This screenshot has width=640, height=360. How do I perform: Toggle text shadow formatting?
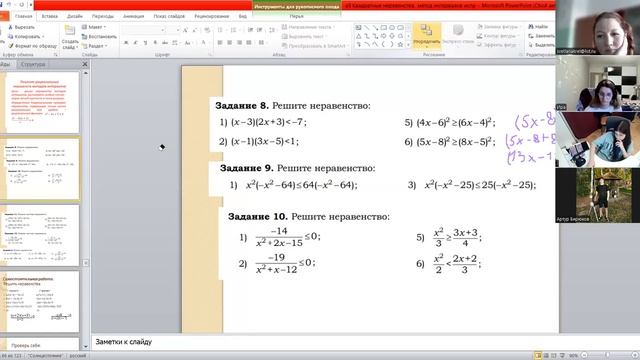coord(155,42)
